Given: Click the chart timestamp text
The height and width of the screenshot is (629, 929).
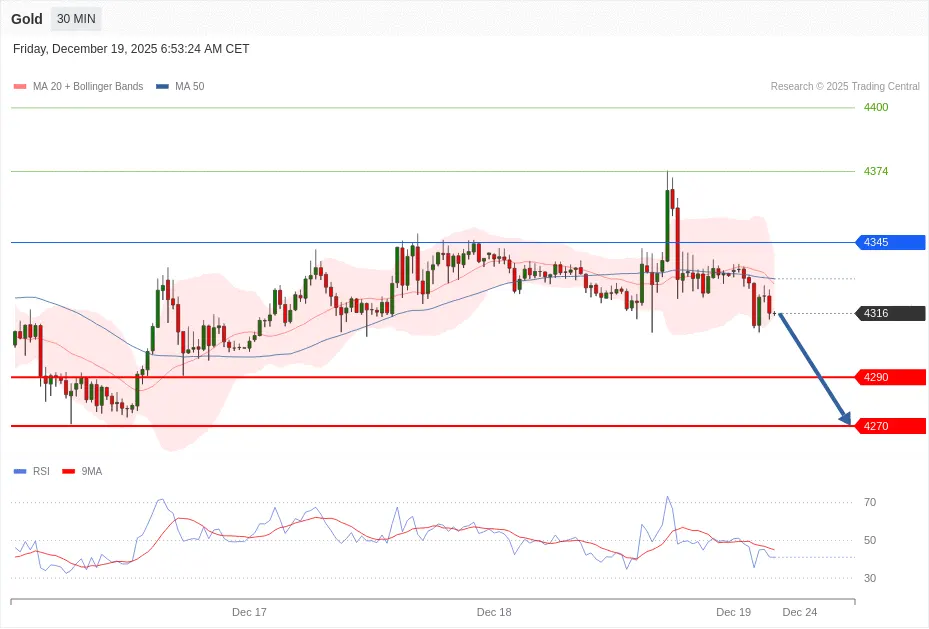Looking at the screenshot, I should 131,49.
